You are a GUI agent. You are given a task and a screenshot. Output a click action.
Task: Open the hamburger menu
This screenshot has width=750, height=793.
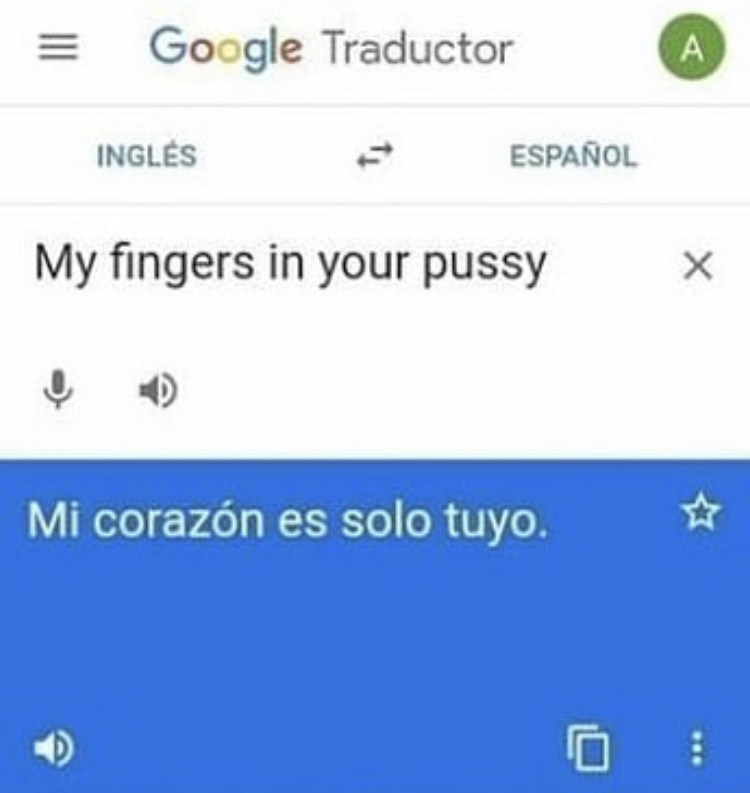coord(58,47)
